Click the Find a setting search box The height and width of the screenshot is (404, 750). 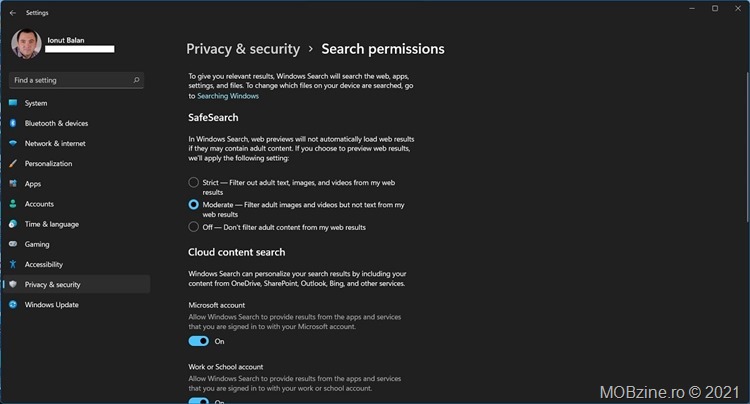77,80
